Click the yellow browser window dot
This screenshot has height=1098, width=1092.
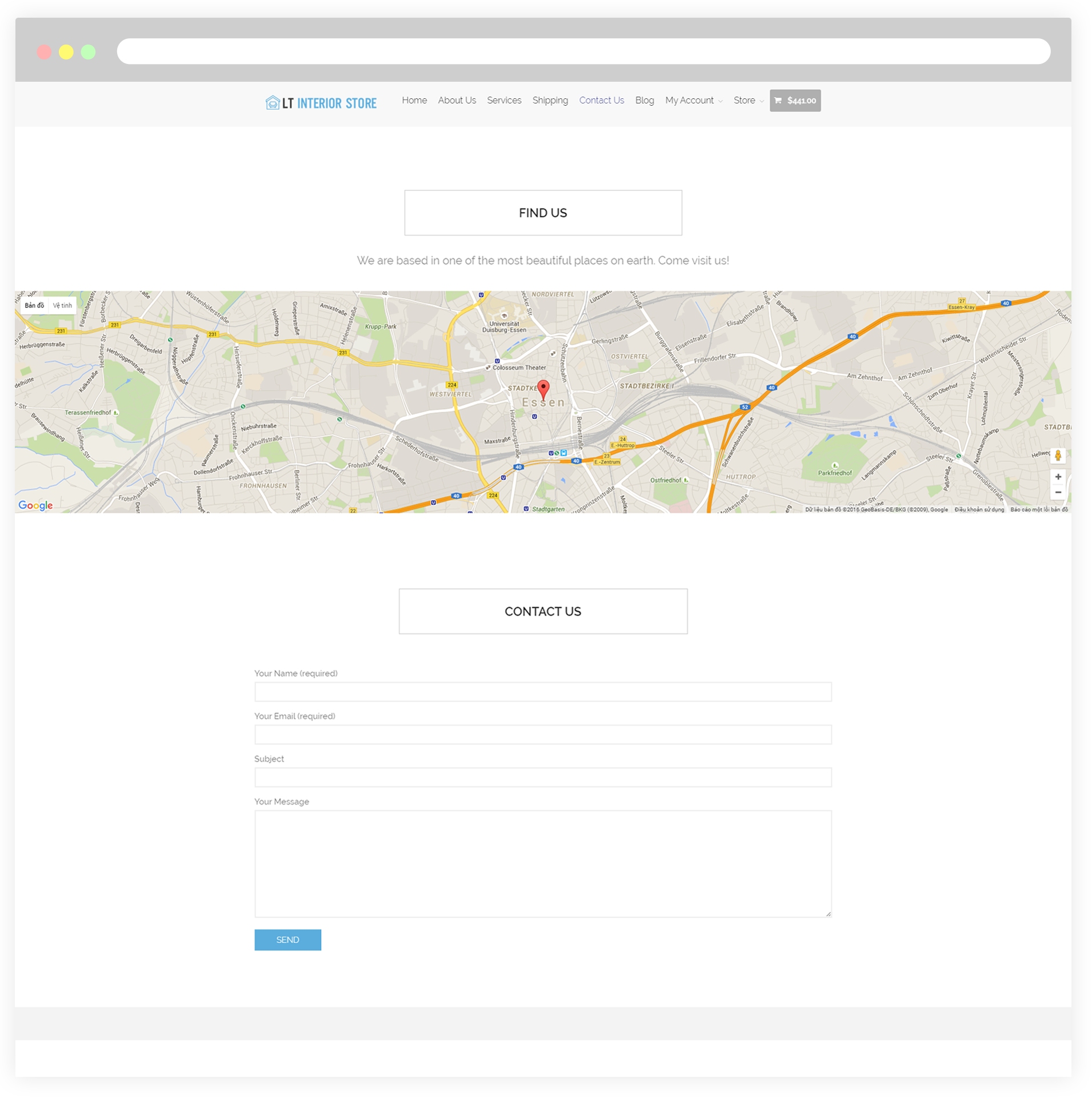66,52
